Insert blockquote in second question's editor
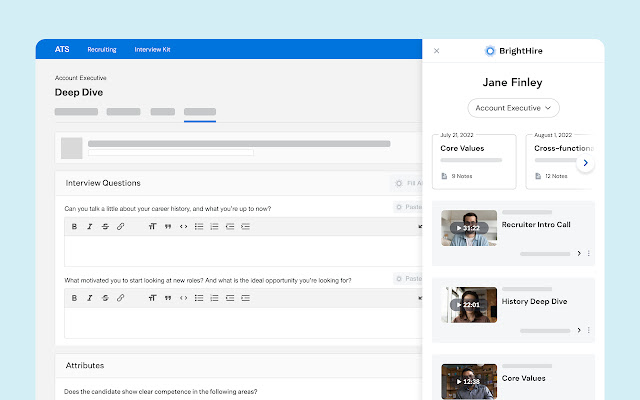 [167, 298]
